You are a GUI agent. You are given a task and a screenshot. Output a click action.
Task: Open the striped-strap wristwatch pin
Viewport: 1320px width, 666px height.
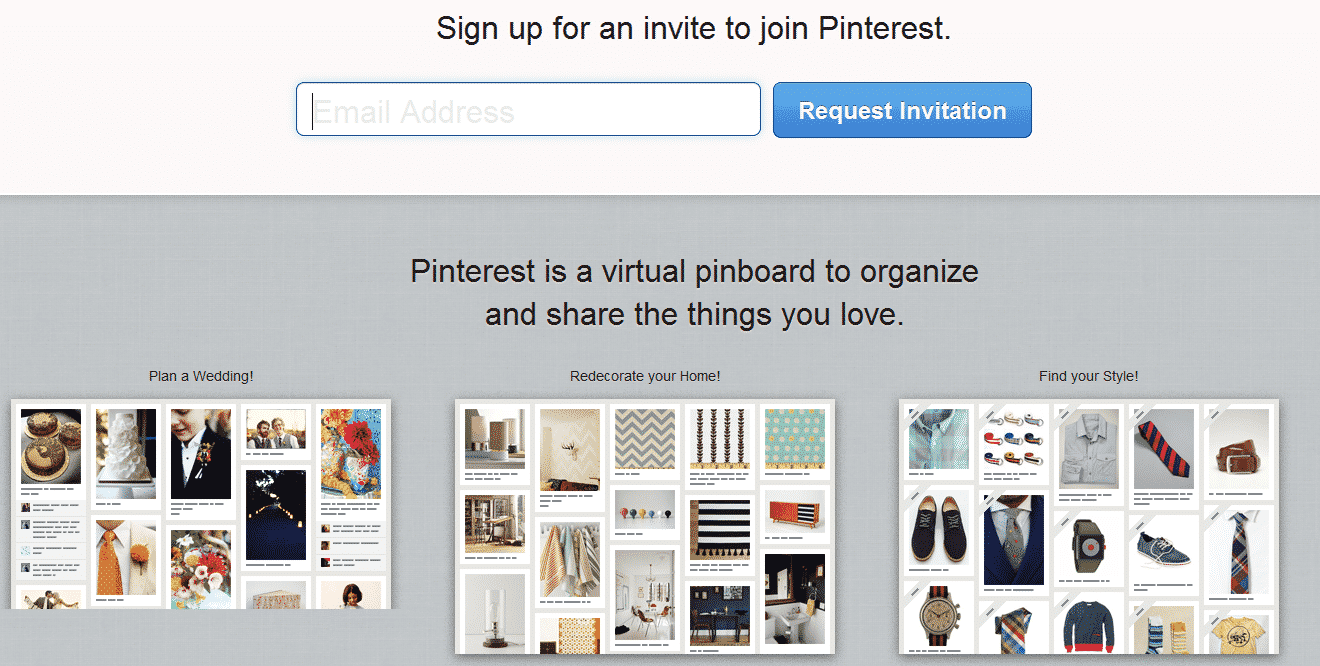tap(939, 618)
